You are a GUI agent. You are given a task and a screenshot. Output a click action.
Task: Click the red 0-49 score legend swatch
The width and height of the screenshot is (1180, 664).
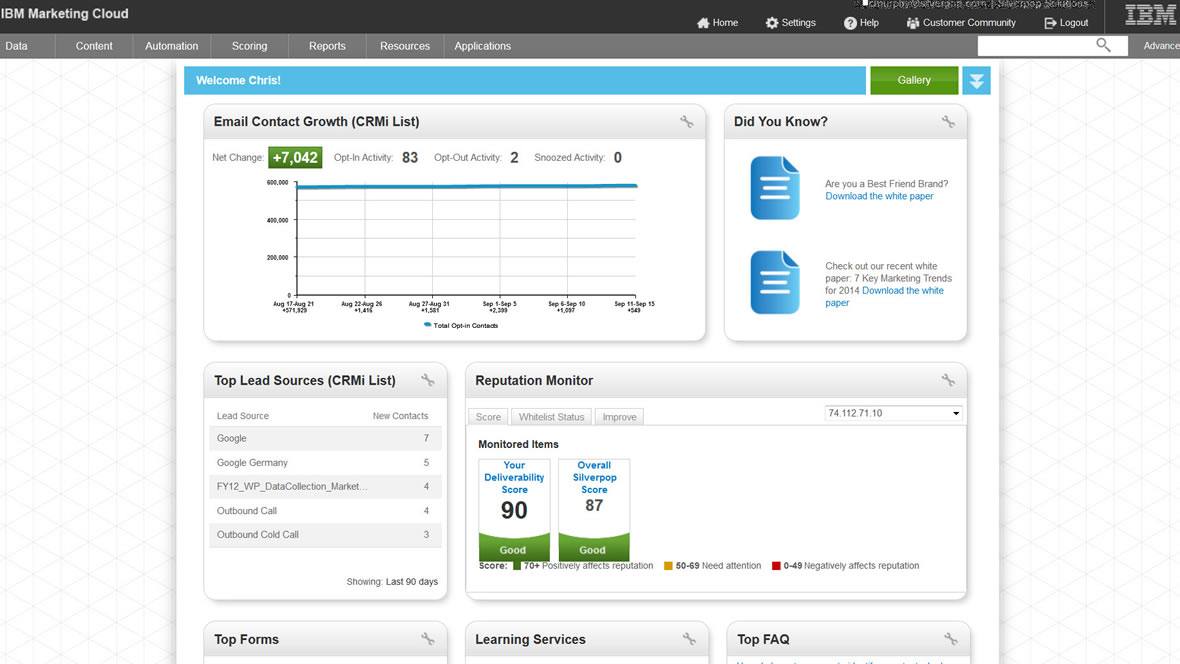pos(776,565)
